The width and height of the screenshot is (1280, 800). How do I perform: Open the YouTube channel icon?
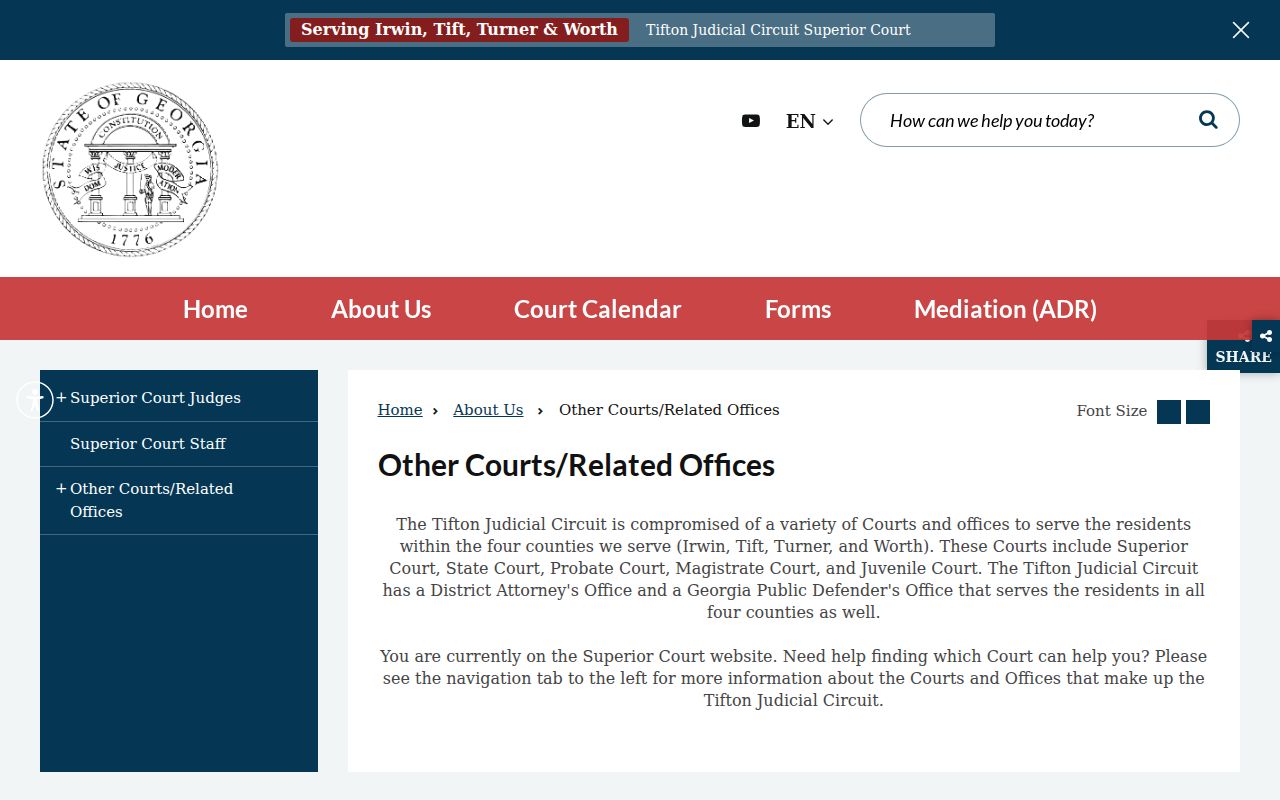tap(751, 121)
